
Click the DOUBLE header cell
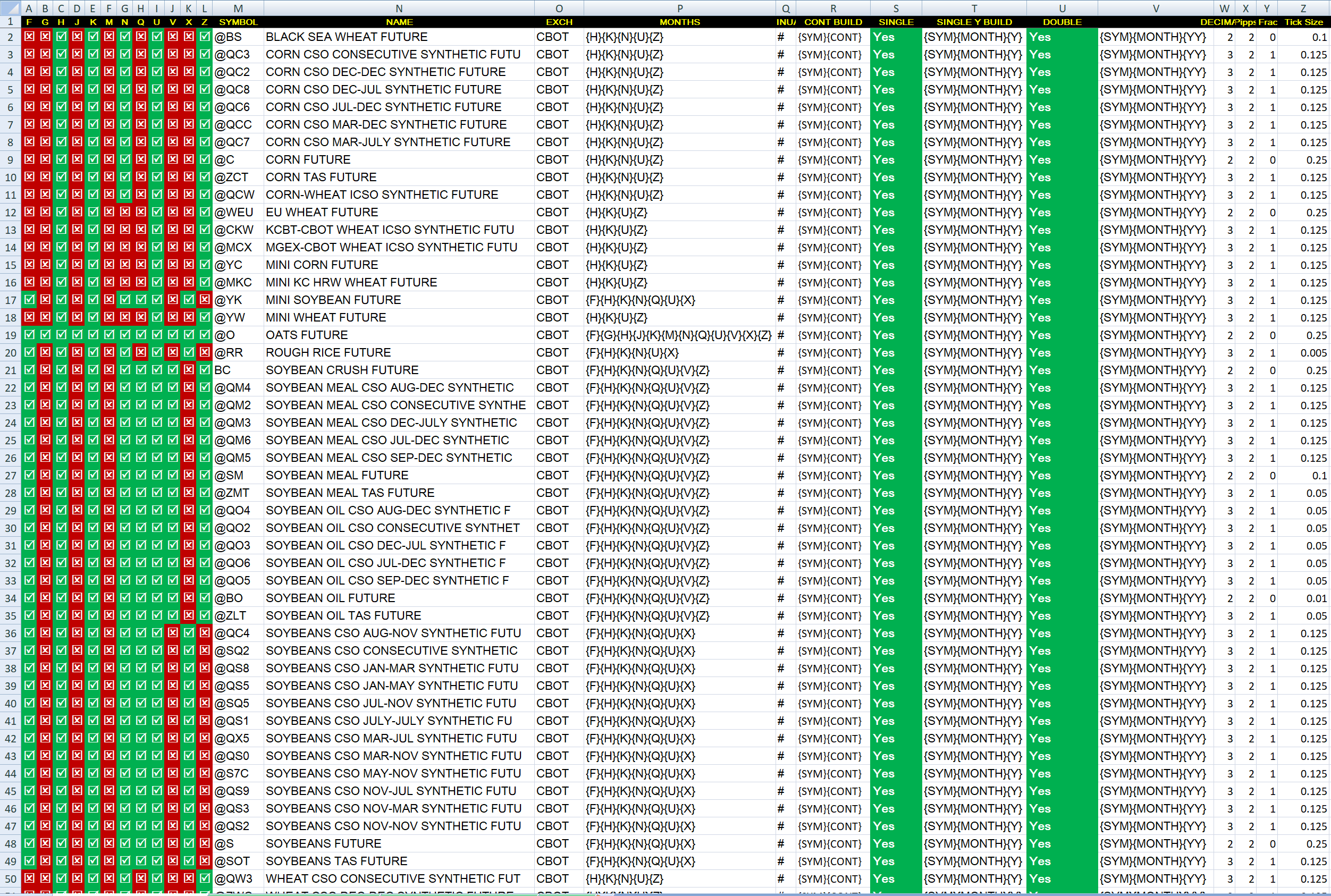[x=1062, y=22]
